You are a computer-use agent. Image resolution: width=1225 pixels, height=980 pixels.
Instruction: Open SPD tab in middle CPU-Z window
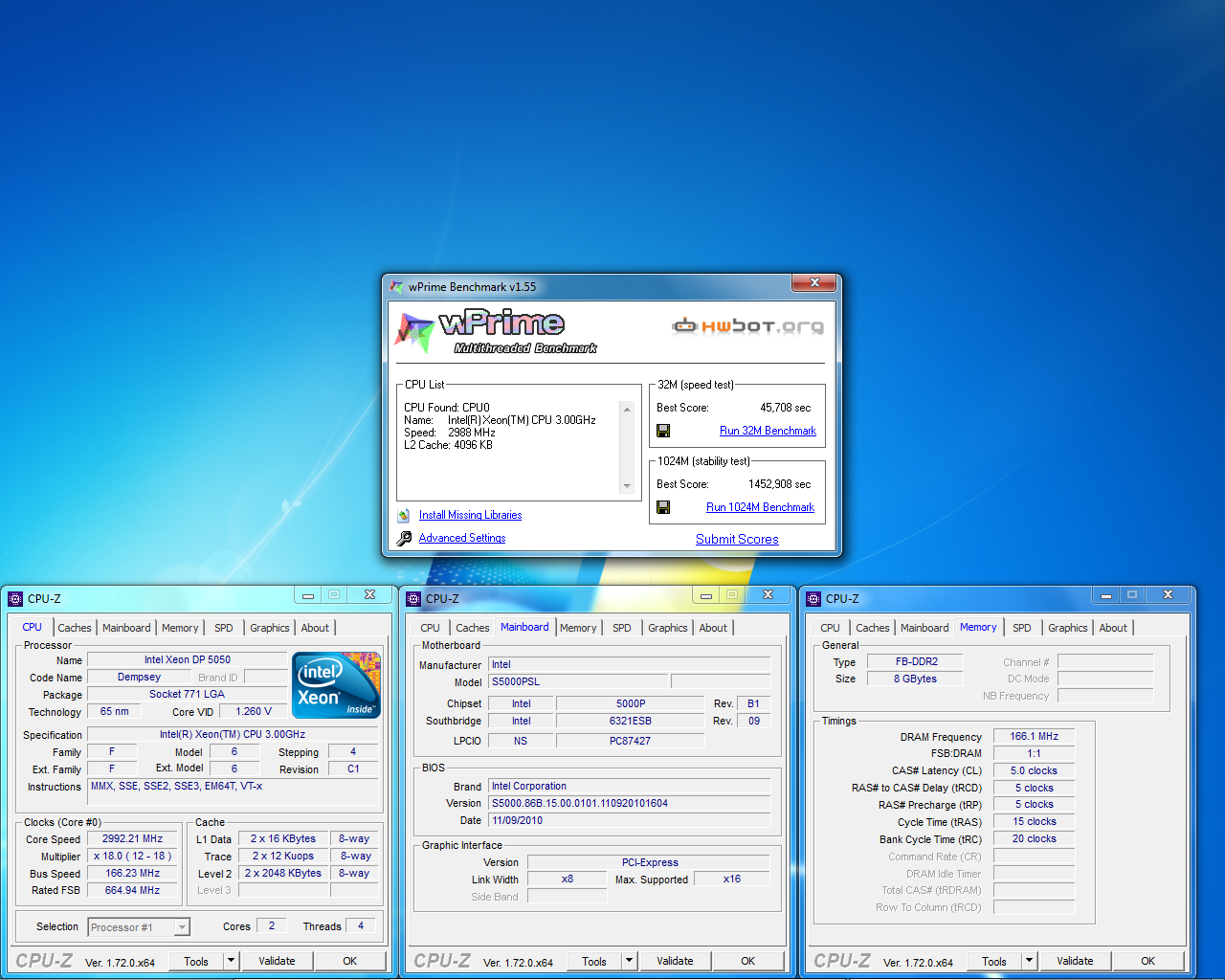point(622,628)
